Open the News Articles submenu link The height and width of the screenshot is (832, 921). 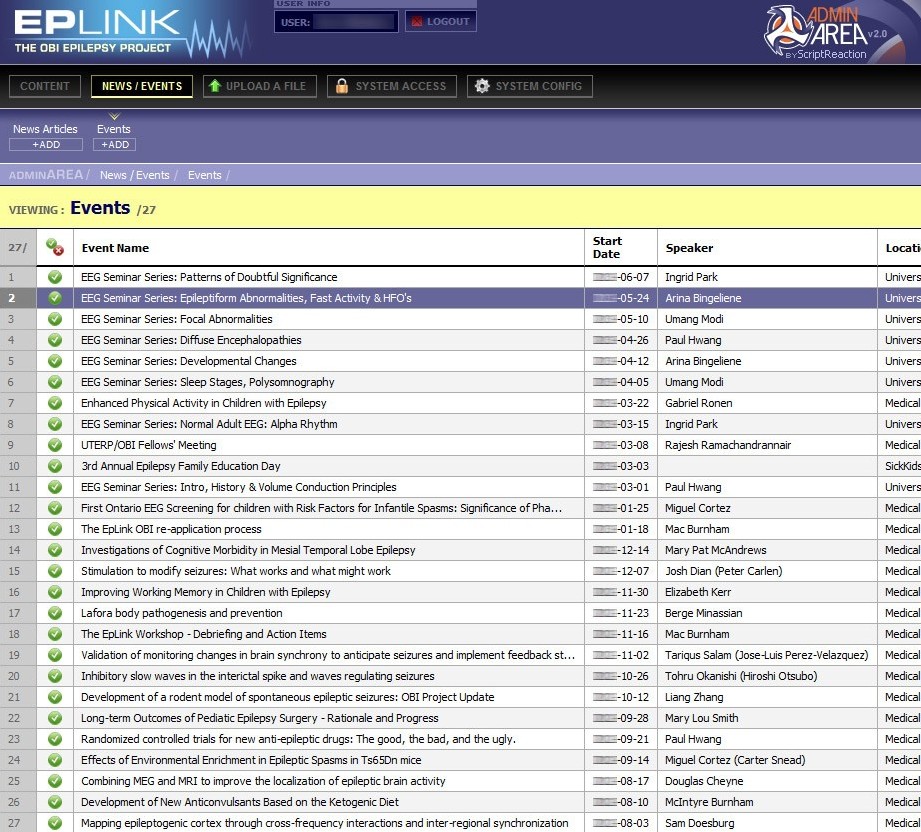click(x=45, y=129)
